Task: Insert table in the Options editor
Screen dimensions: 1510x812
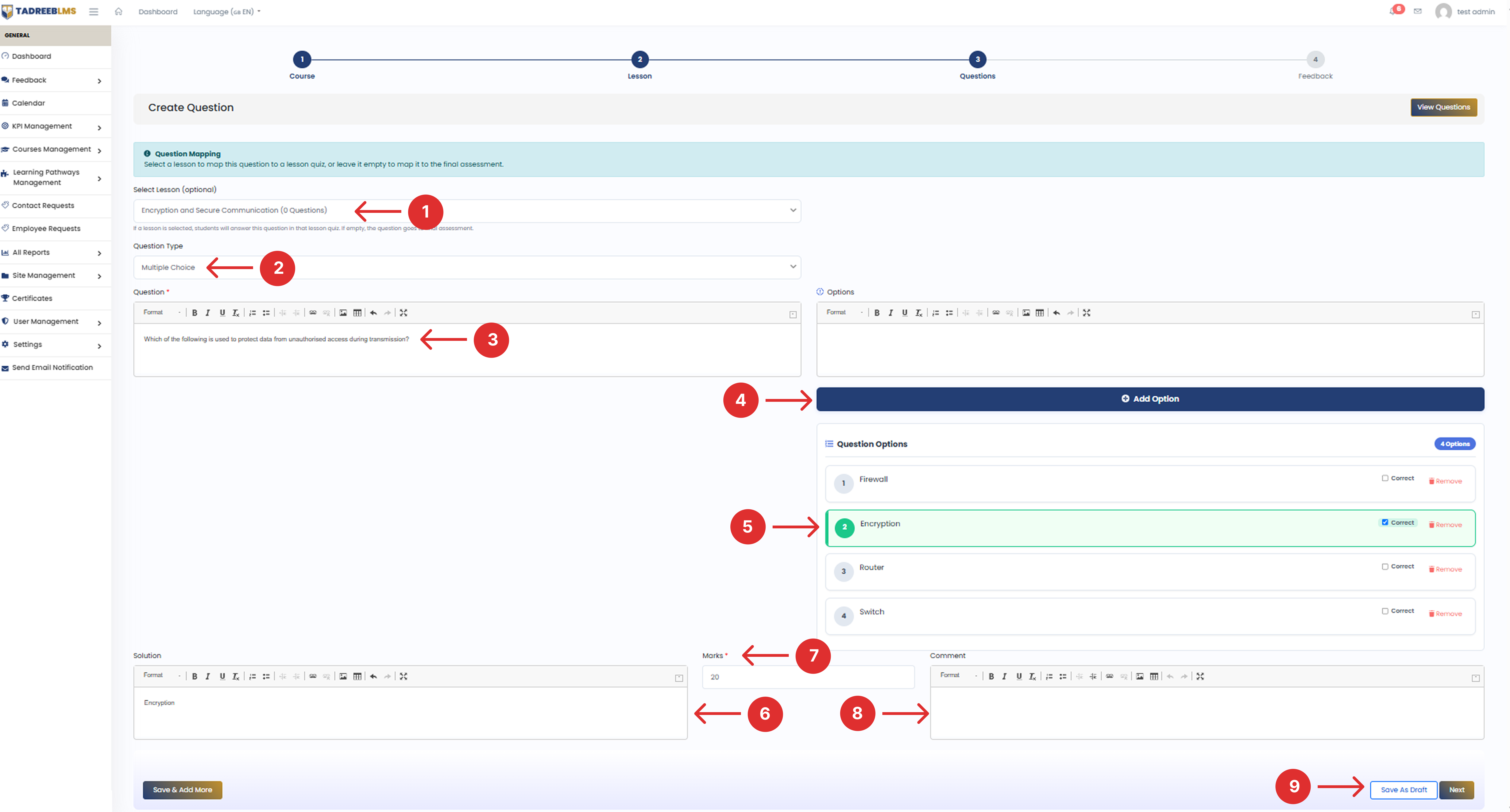Action: 1040,313
